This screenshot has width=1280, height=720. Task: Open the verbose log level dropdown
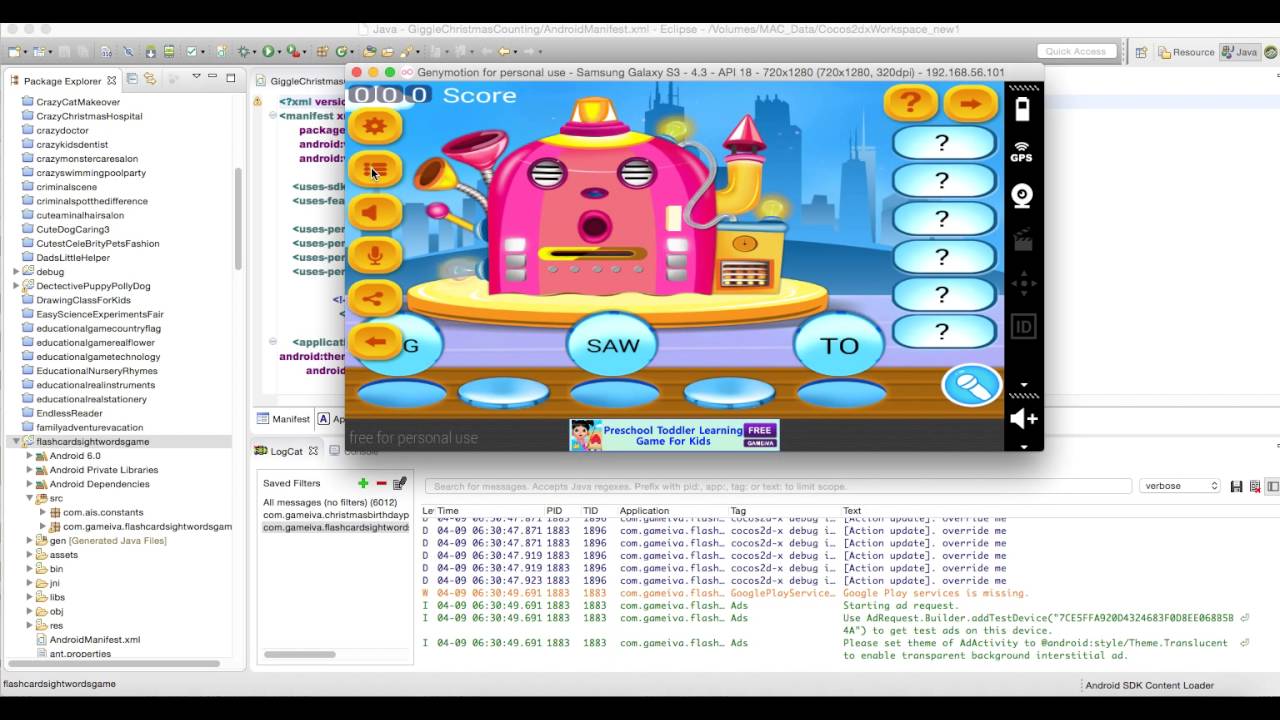1180,486
